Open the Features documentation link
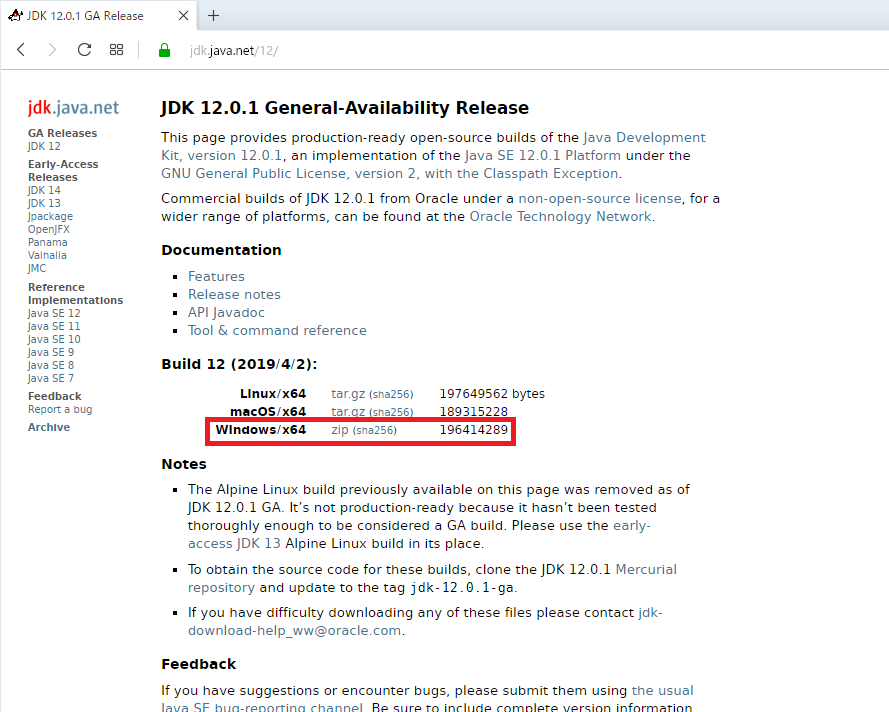Viewport: 889px width, 712px height. pyautogui.click(x=216, y=276)
